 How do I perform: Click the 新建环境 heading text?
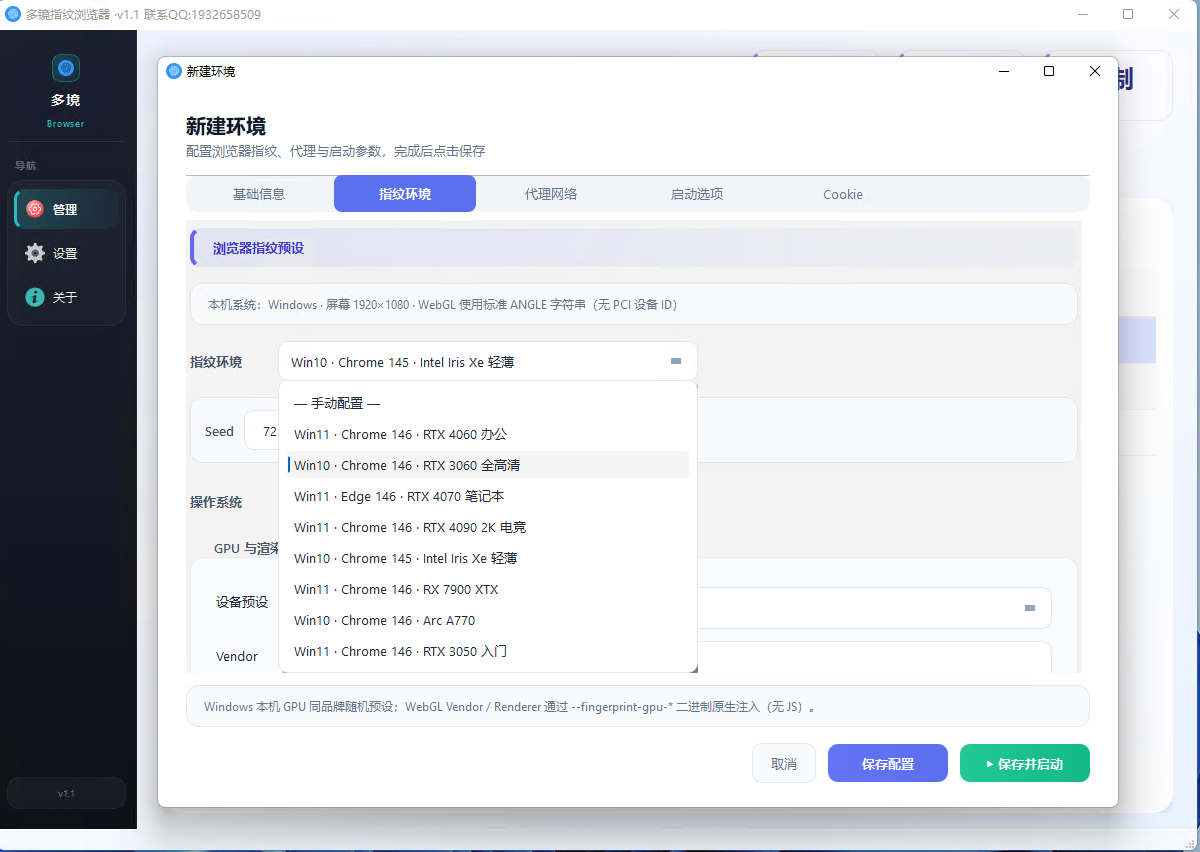[226, 126]
